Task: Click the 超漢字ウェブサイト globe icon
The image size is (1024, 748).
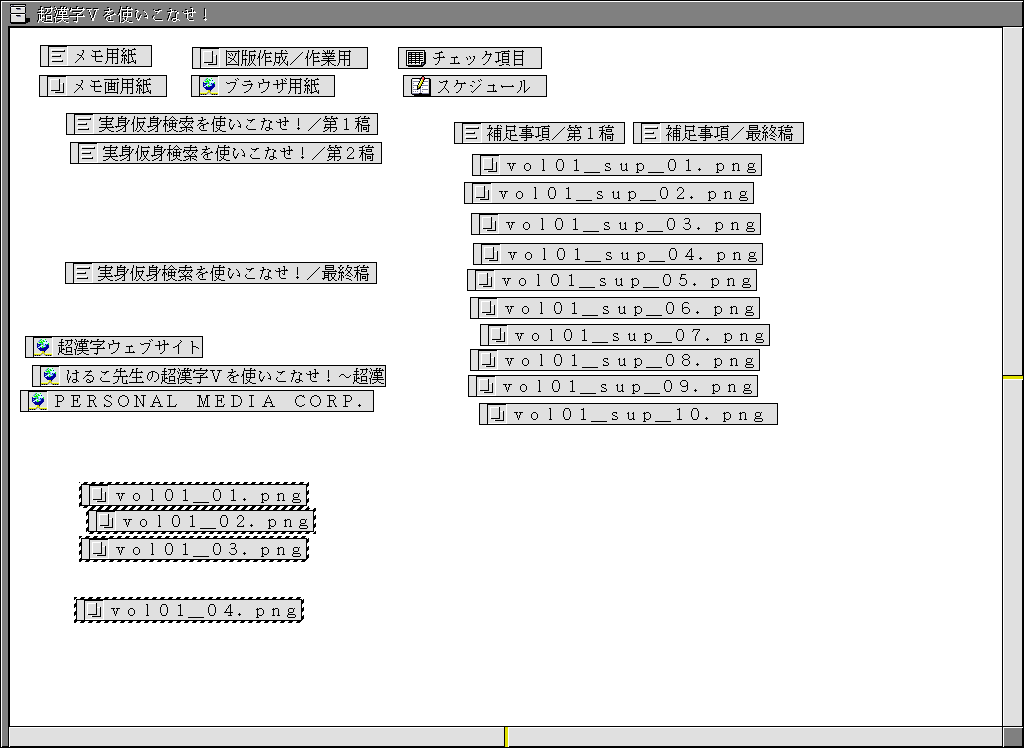Action: click(x=43, y=347)
